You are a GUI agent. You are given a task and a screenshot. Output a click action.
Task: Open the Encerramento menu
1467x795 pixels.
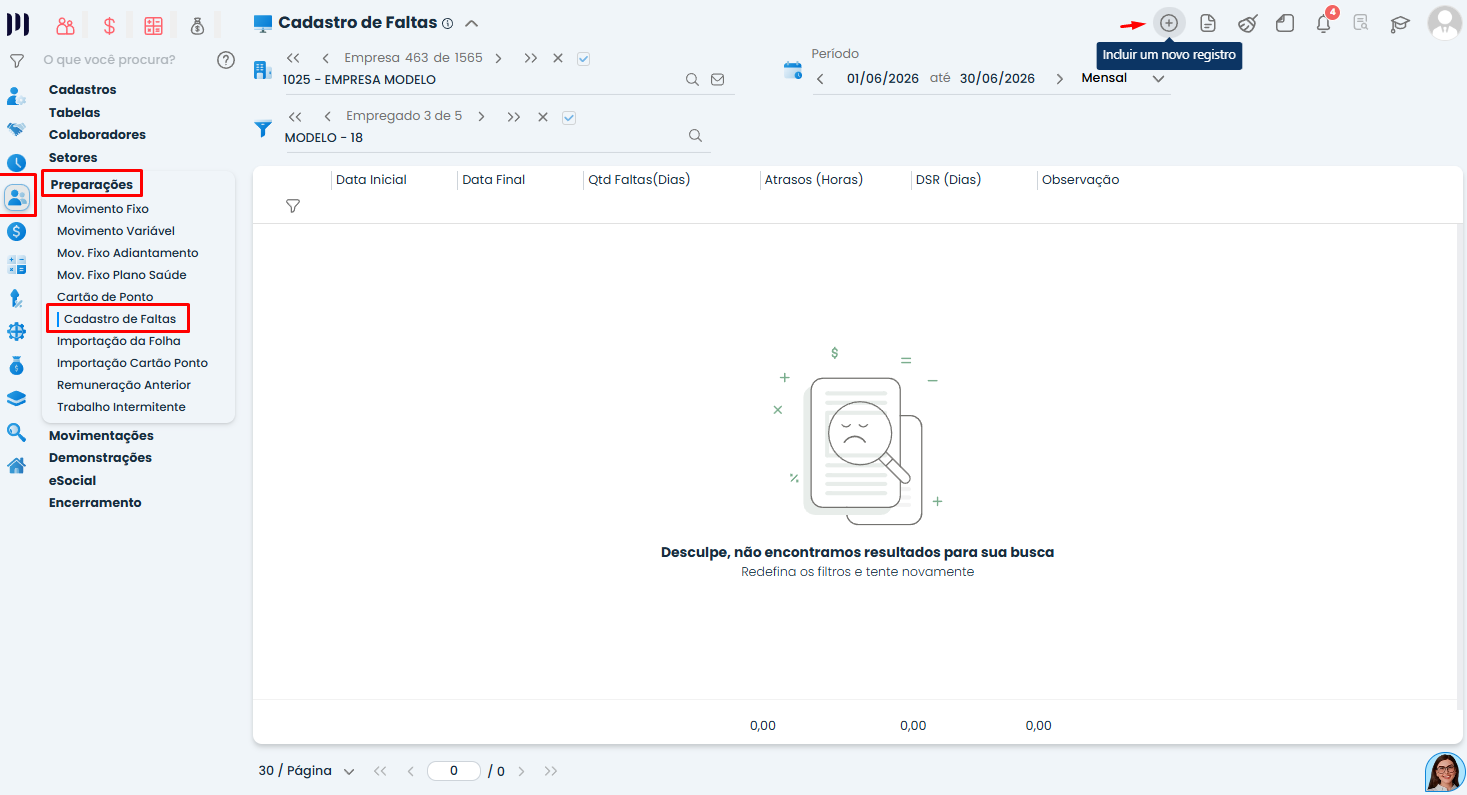[x=95, y=503]
